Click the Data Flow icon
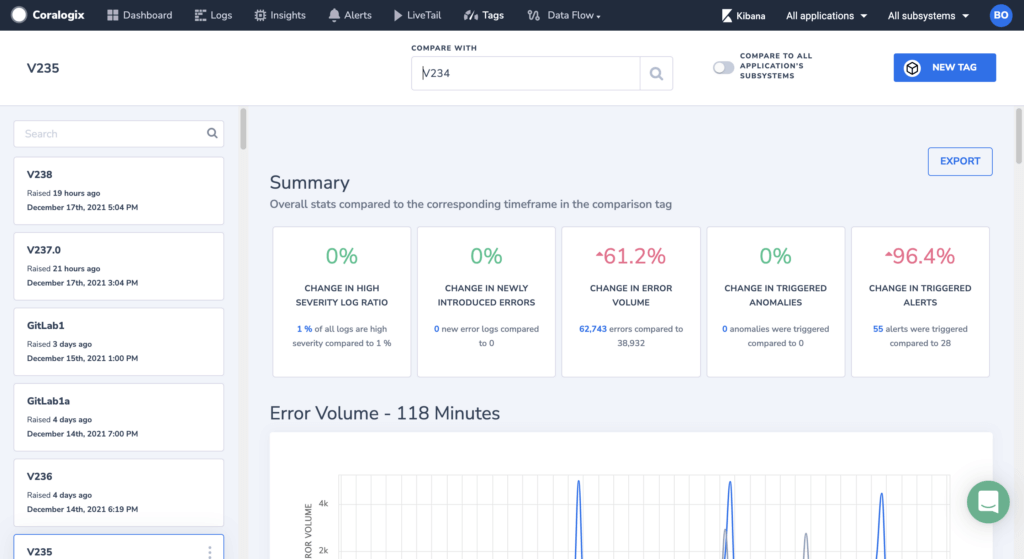This screenshot has height=559, width=1024. tap(534, 15)
